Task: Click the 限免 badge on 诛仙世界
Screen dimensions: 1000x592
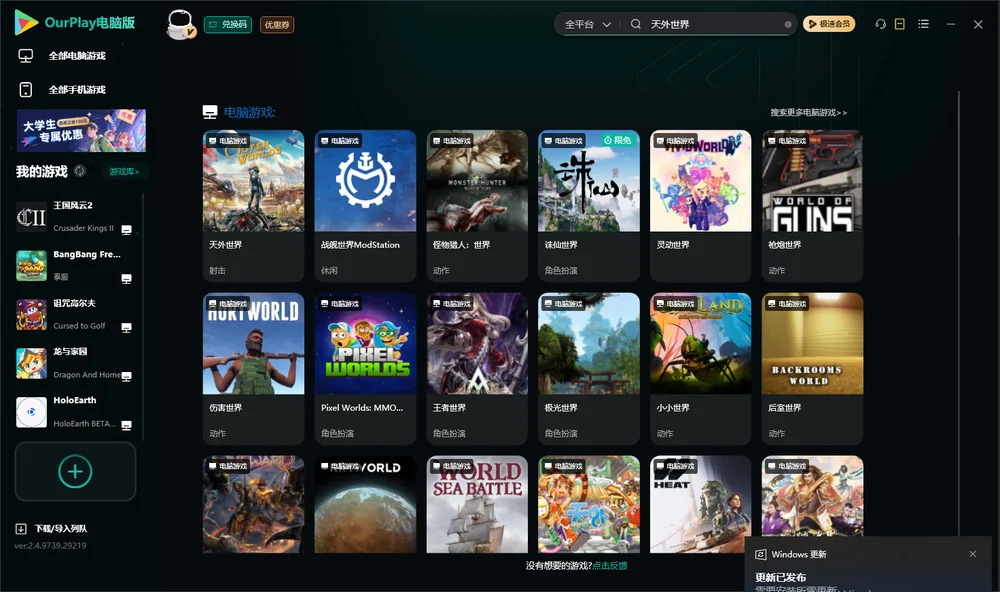Action: (x=617, y=140)
